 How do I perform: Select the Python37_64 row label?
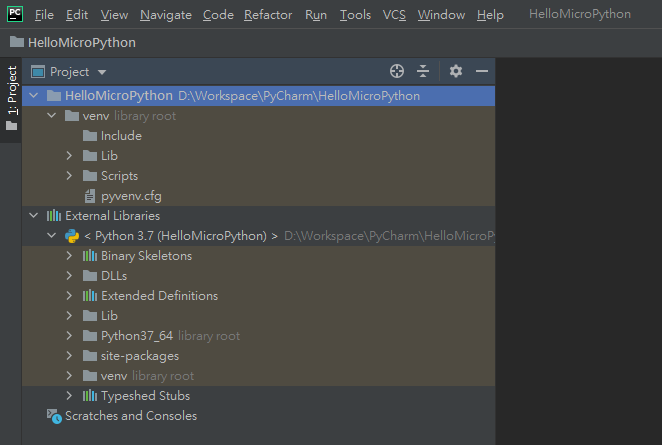pos(137,336)
